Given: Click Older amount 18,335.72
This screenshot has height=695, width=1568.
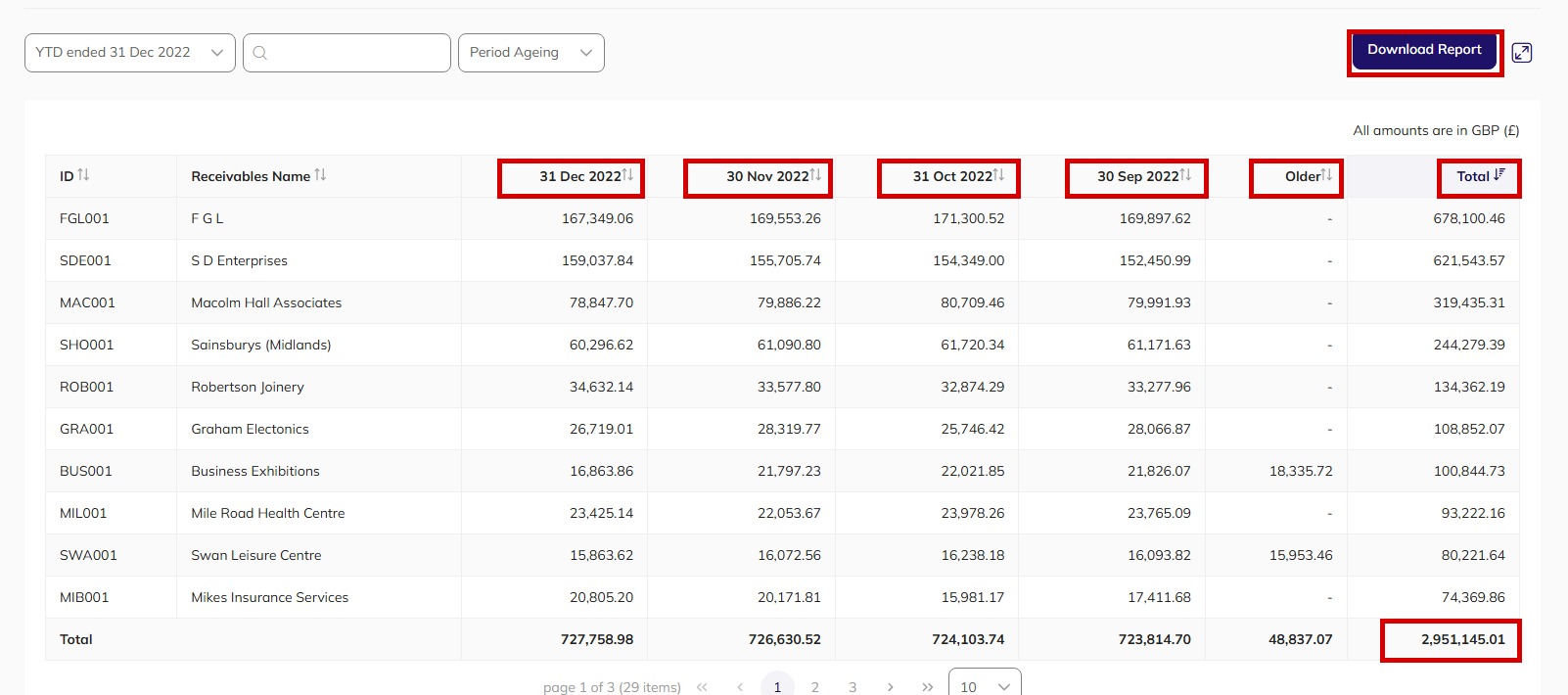Looking at the screenshot, I should point(1301,471).
